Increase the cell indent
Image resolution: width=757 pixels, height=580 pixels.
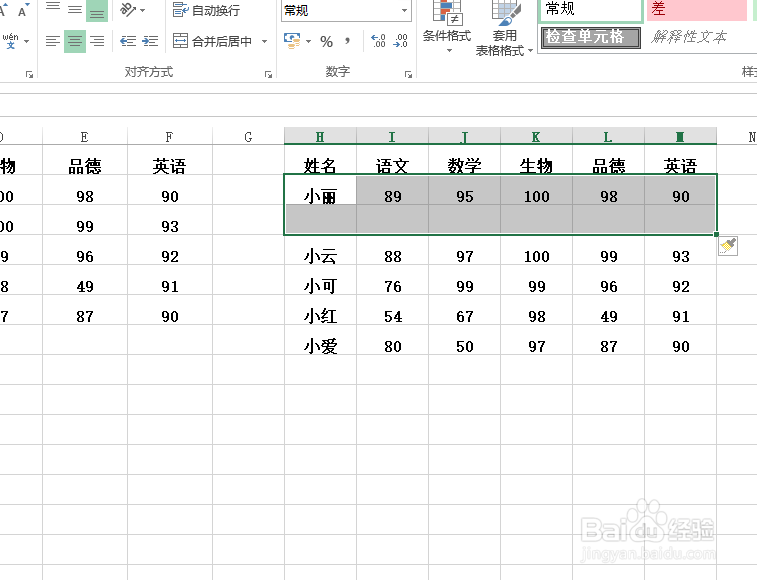150,41
